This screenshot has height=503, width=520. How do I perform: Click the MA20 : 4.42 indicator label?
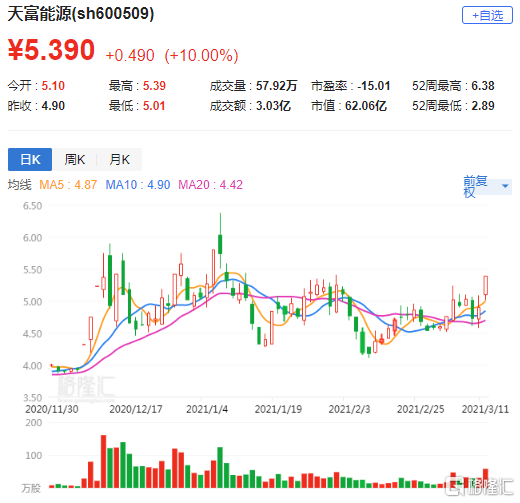pyautogui.click(x=210, y=185)
